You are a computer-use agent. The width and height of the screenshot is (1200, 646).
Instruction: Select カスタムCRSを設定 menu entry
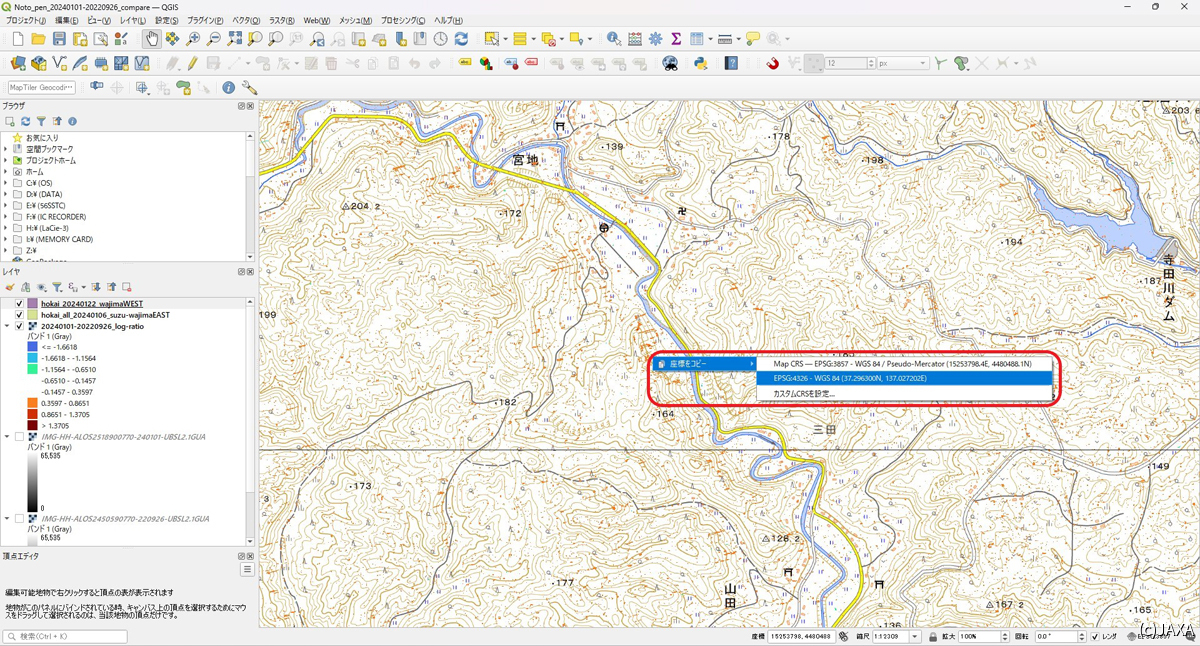[904, 393]
